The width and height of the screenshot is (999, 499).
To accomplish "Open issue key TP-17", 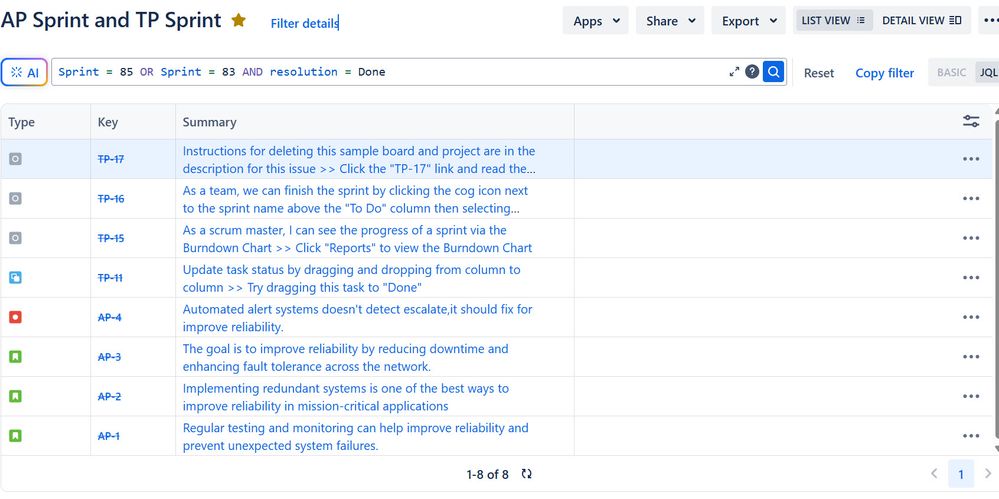I will point(110,159).
